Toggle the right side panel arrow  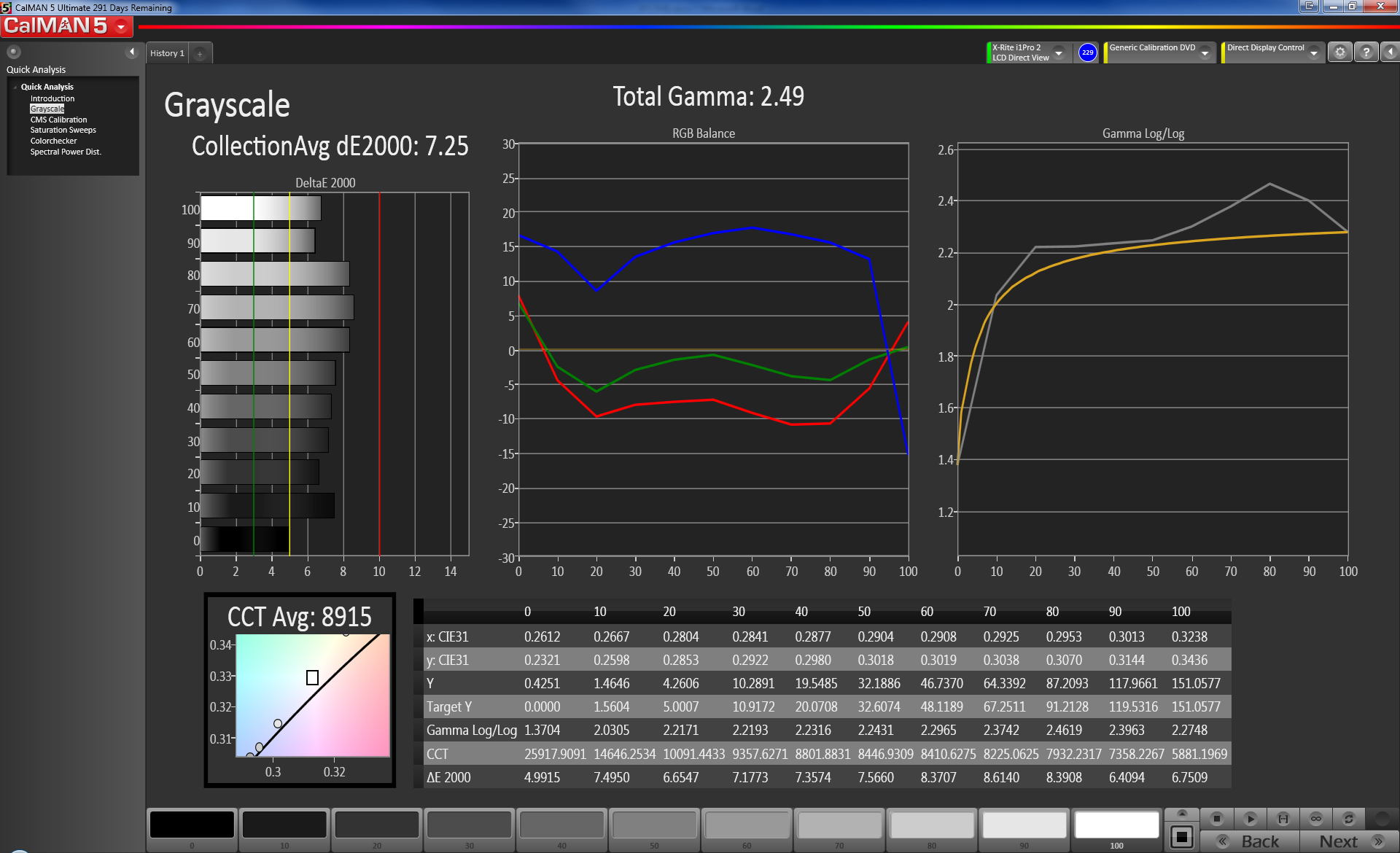[x=1391, y=52]
